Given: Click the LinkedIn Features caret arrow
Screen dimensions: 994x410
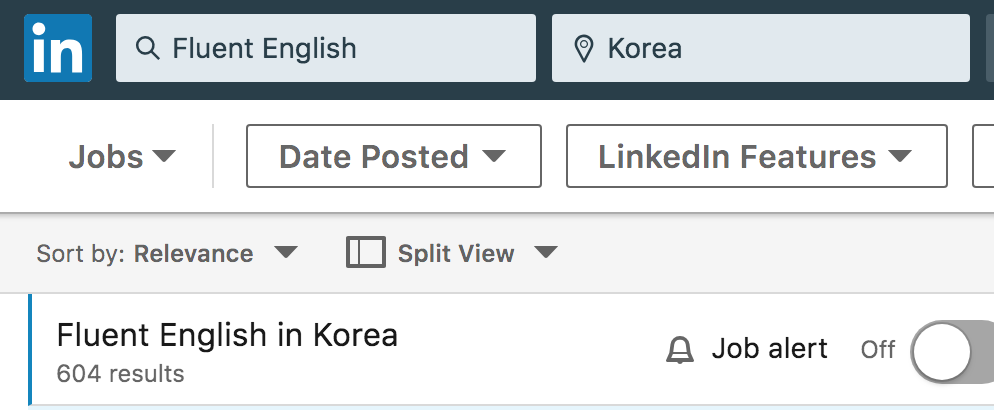Looking at the screenshot, I should [x=900, y=156].
